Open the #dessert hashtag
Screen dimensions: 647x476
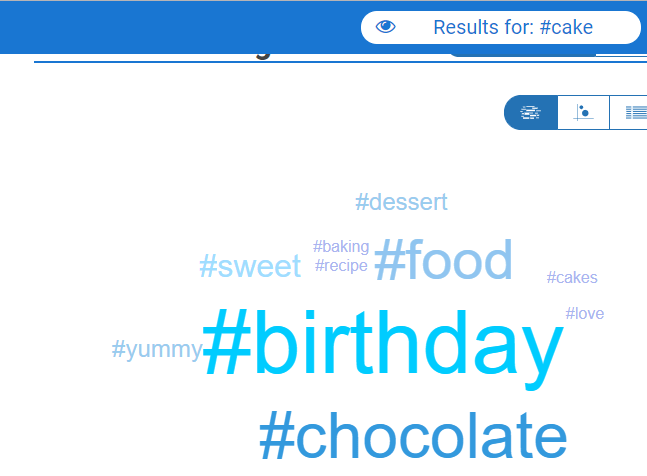pos(401,202)
